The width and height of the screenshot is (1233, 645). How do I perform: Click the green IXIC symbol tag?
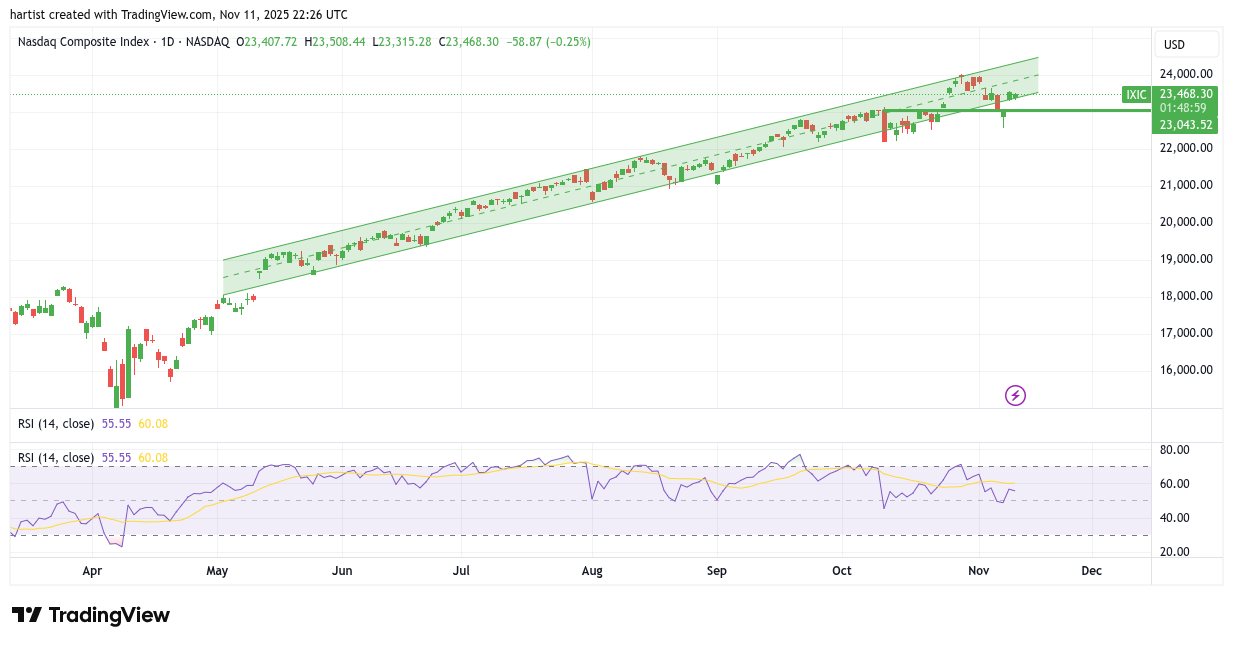1136,94
